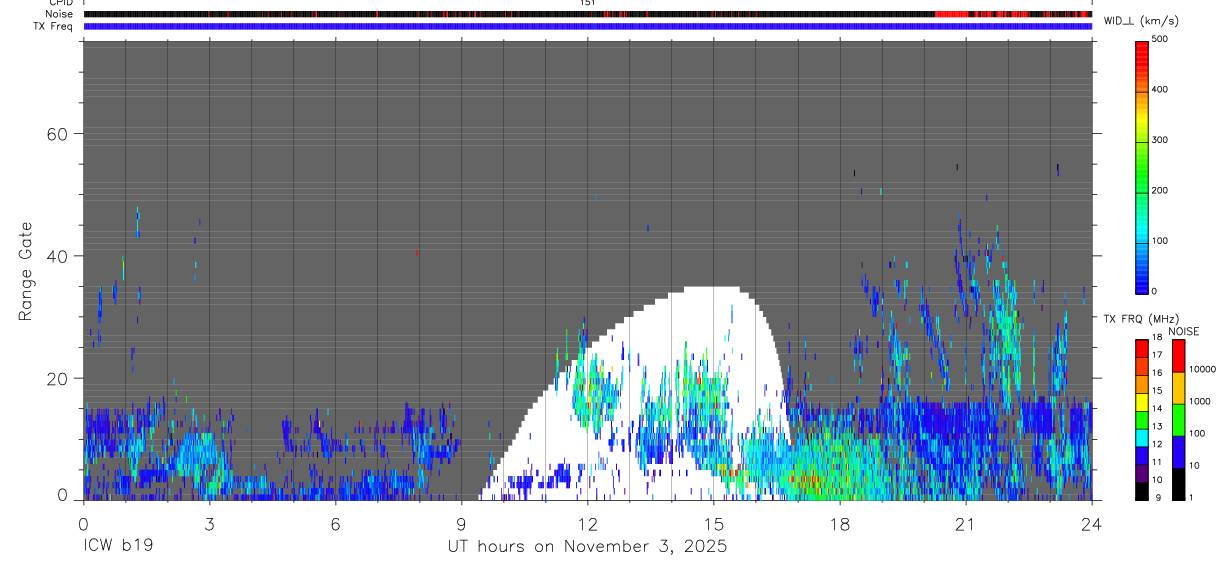Click the 300 tick on the width colorbar
The width and height of the screenshot is (1228, 567).
tap(1161, 140)
